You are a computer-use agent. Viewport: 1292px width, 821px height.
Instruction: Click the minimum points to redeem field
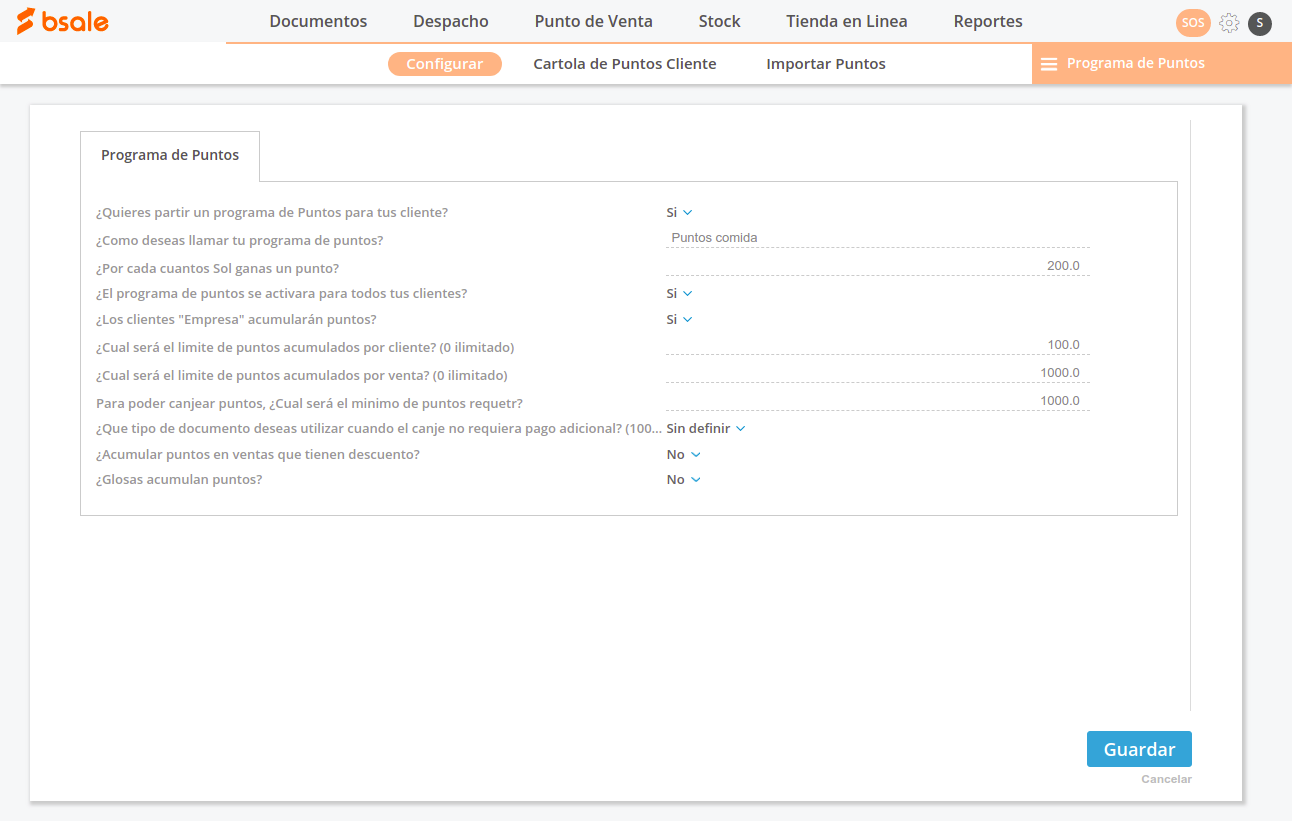click(877, 401)
